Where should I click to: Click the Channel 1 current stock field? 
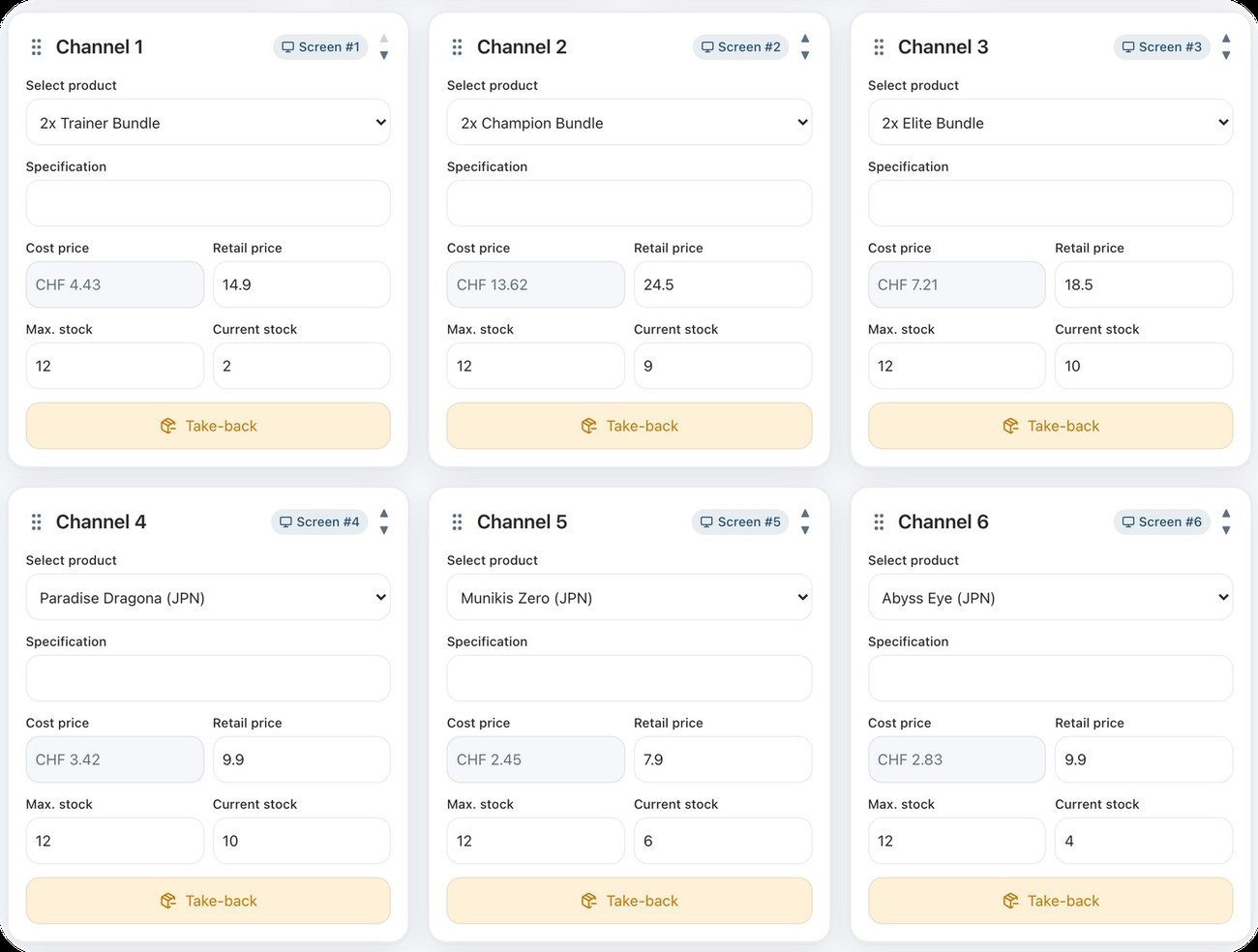302,366
